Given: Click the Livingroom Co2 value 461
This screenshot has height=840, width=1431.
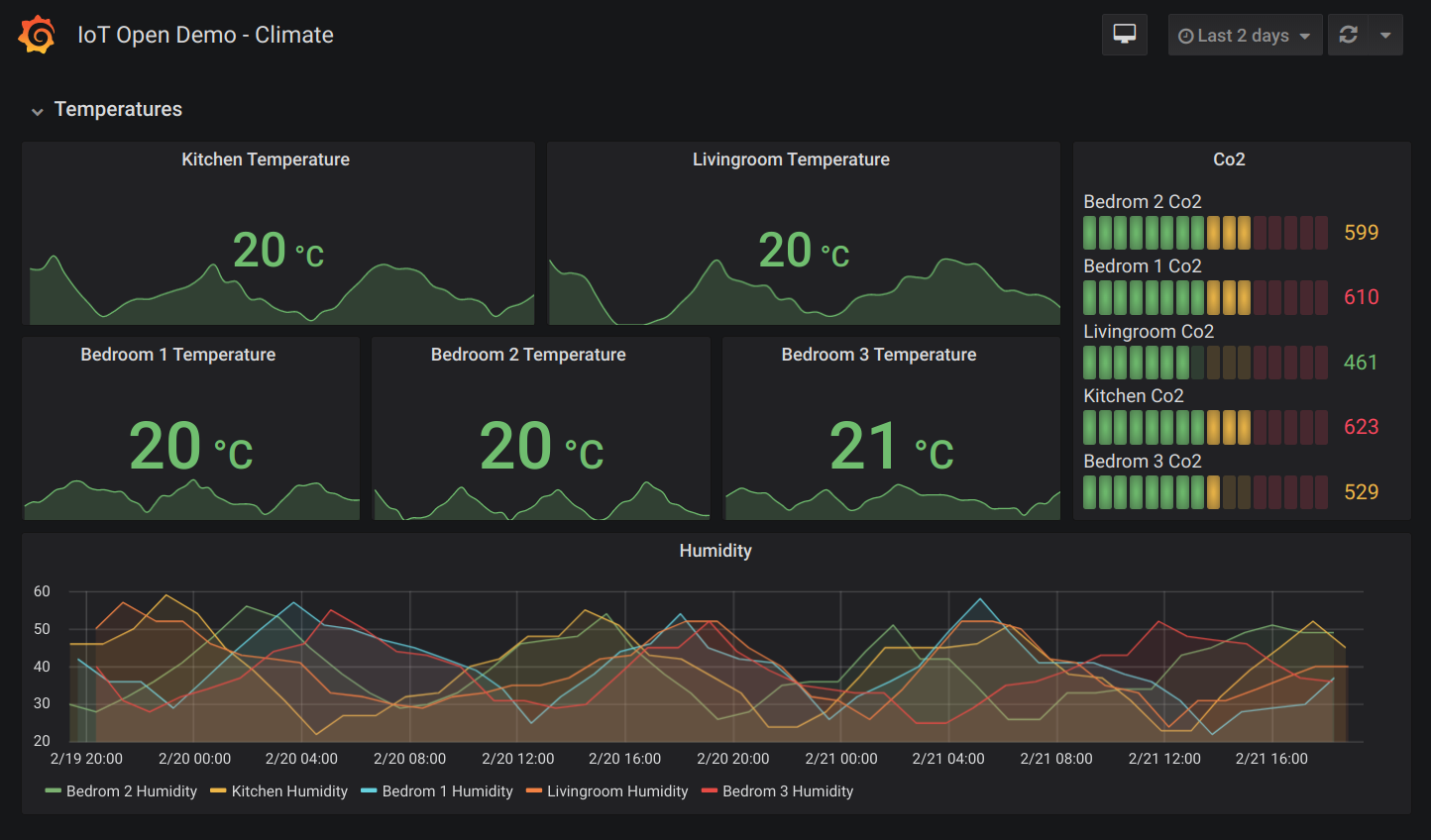Looking at the screenshot, I should pyautogui.click(x=1361, y=363).
